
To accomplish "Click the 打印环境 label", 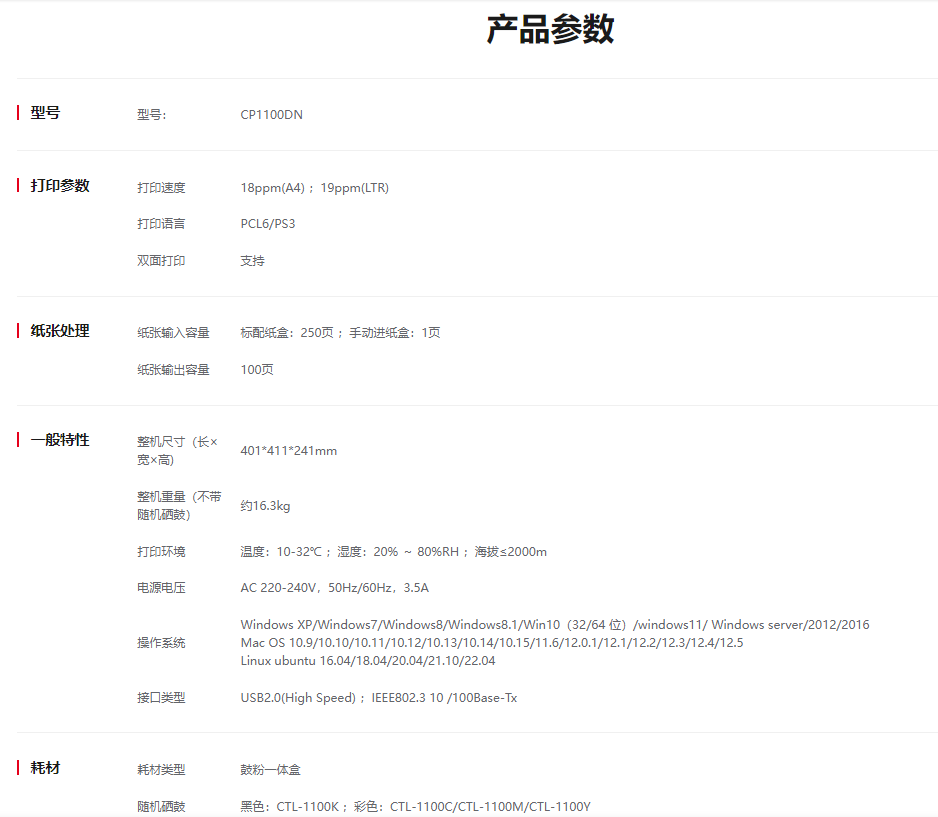I will pos(161,552).
